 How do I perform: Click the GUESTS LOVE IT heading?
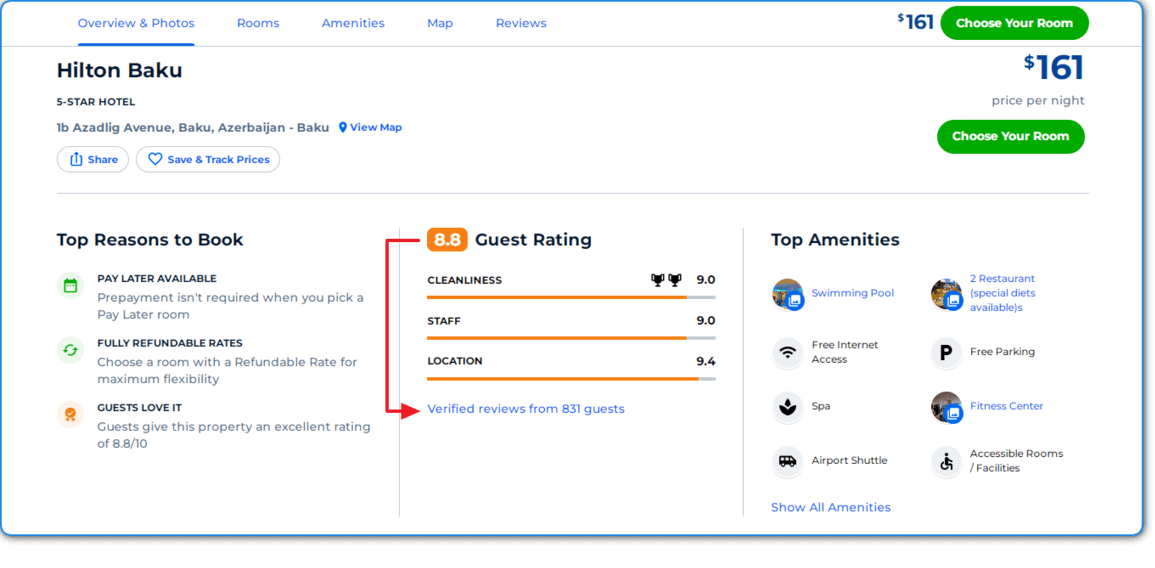click(x=139, y=407)
